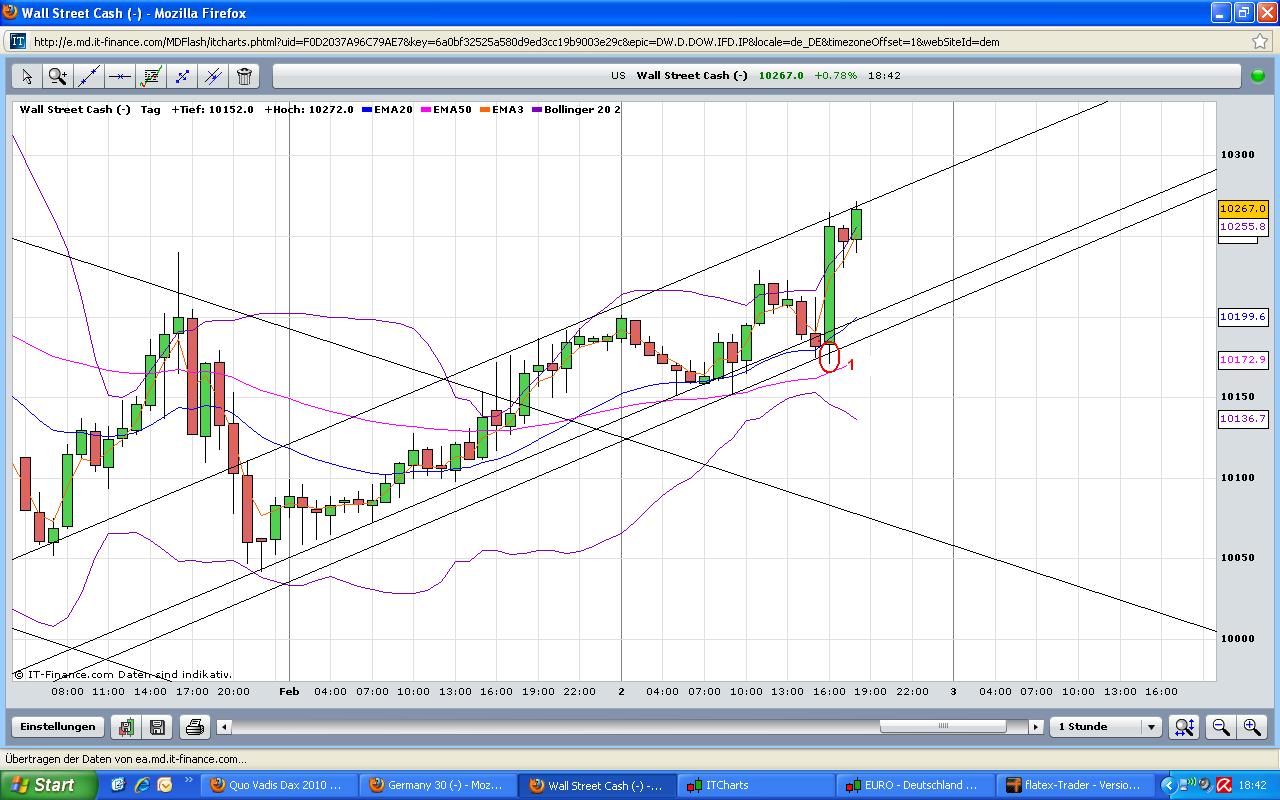Activate the zoom magnifier tool
This screenshot has height=800, width=1280.
pos(57,76)
